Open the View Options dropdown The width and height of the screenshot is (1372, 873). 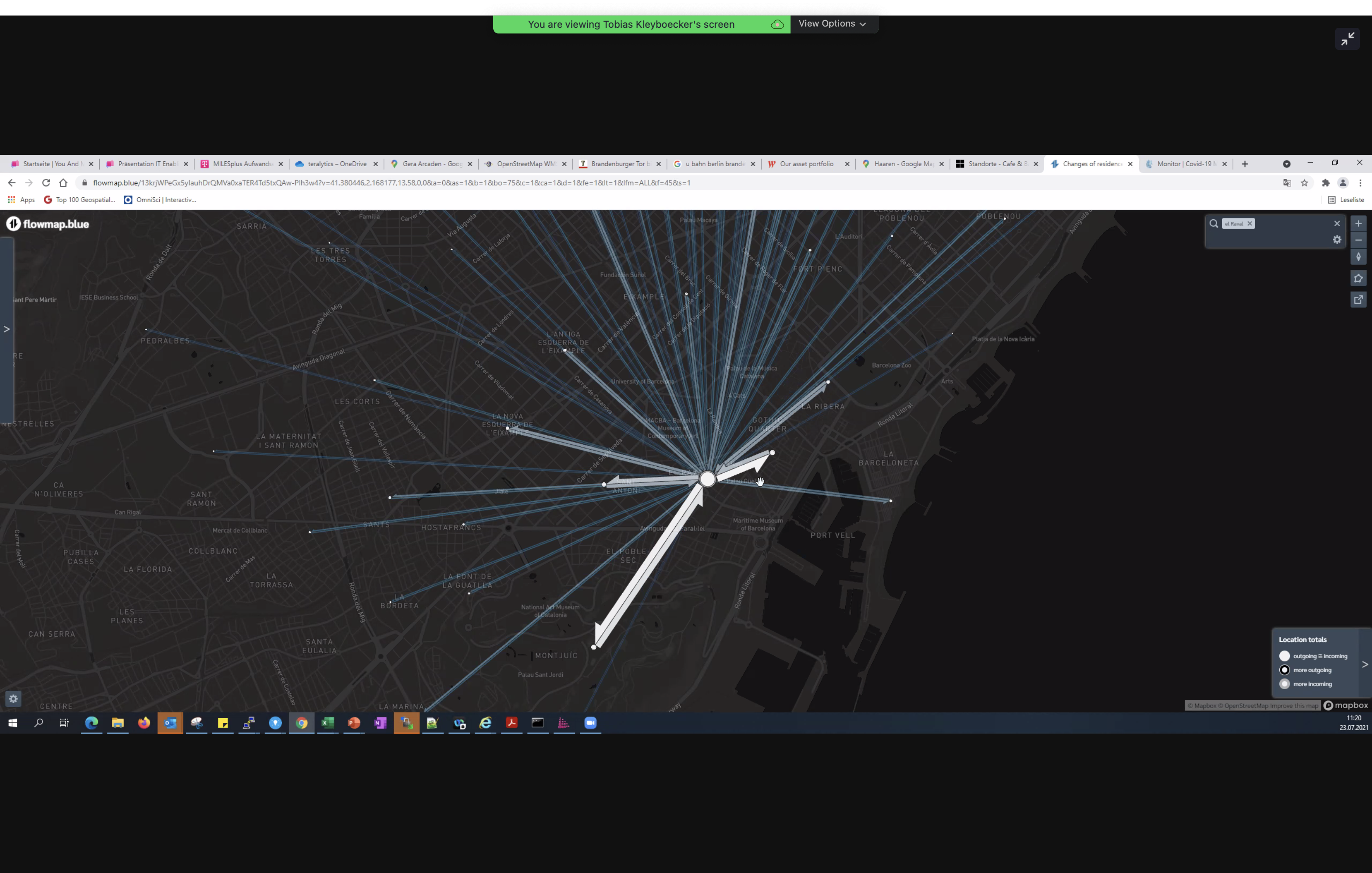pyautogui.click(x=832, y=24)
